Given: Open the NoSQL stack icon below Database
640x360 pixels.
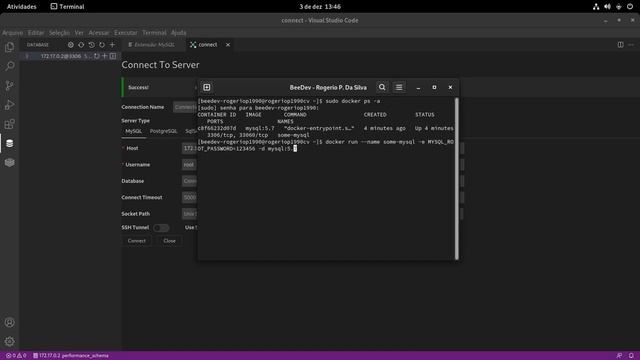Looking at the screenshot, I should pos(9,162).
